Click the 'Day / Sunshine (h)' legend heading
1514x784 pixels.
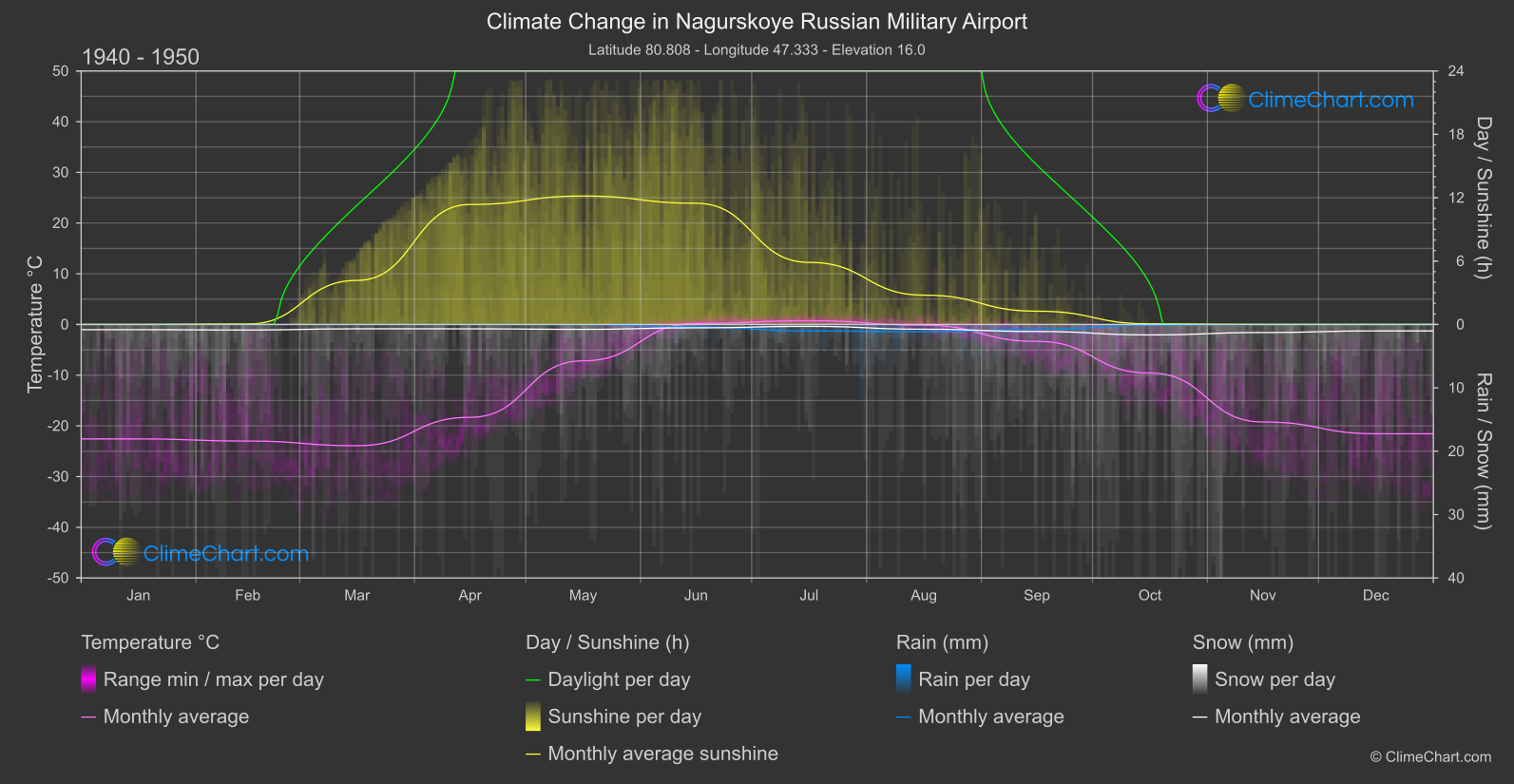(x=607, y=642)
